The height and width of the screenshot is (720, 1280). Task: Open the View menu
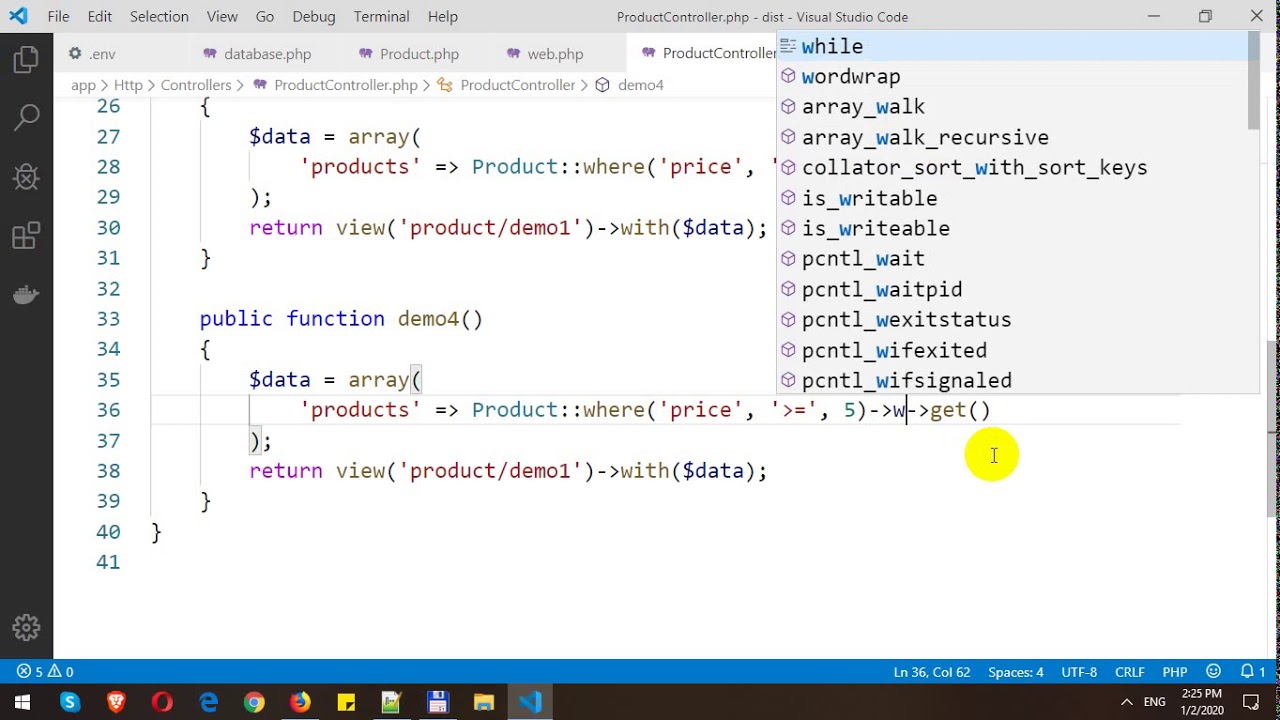point(222,16)
